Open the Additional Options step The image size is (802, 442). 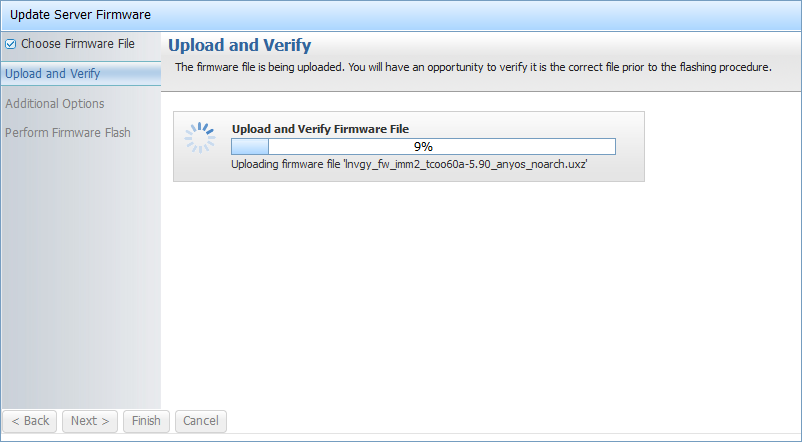point(55,103)
